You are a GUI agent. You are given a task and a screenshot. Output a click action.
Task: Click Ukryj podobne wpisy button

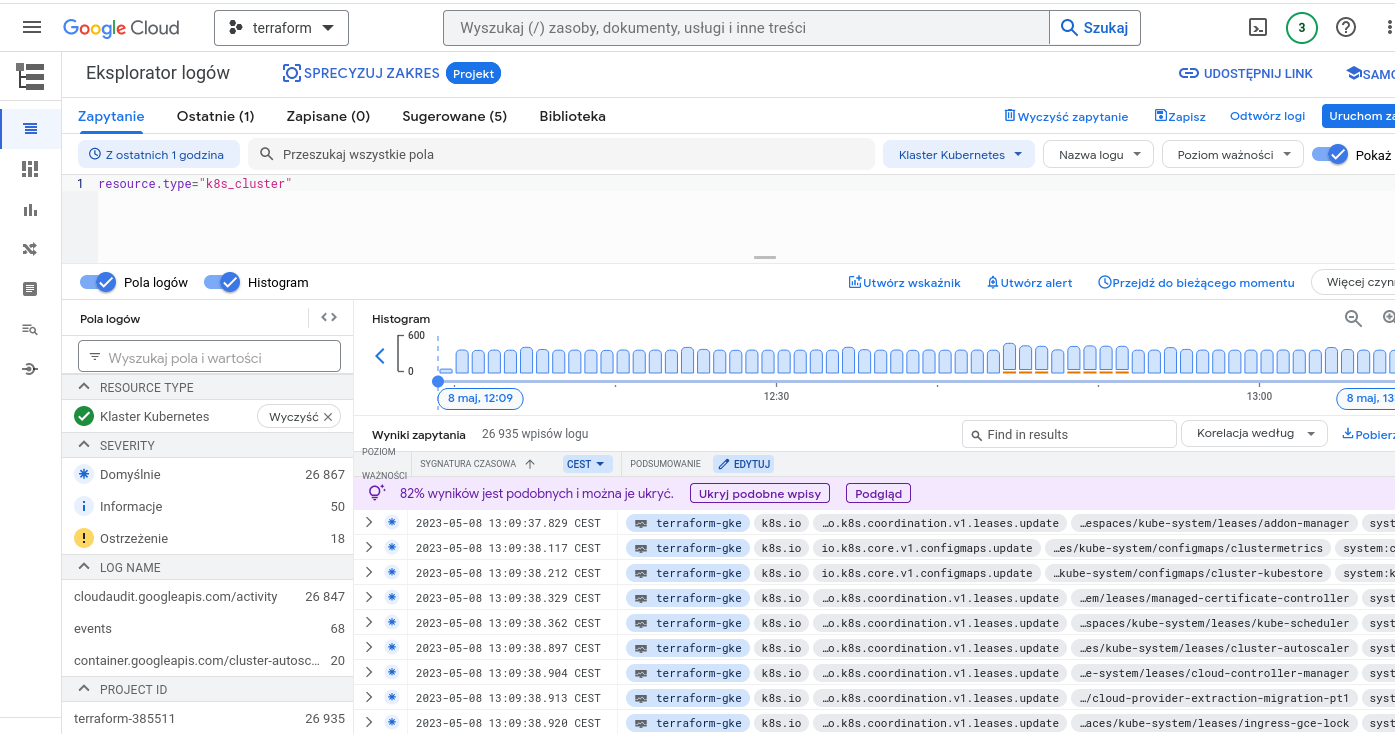759,493
